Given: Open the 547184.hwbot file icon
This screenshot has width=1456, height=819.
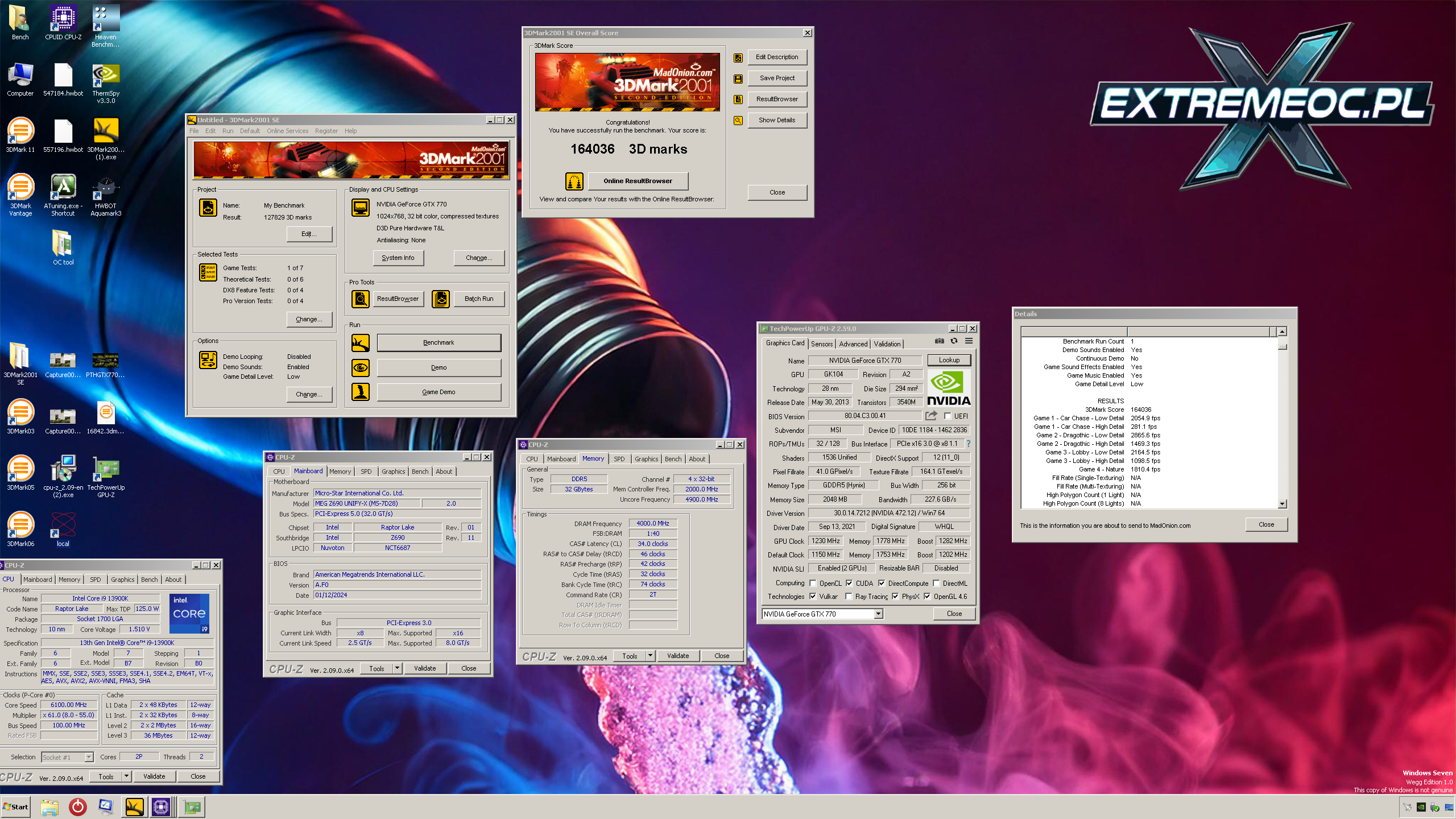Looking at the screenshot, I should coord(63,80).
